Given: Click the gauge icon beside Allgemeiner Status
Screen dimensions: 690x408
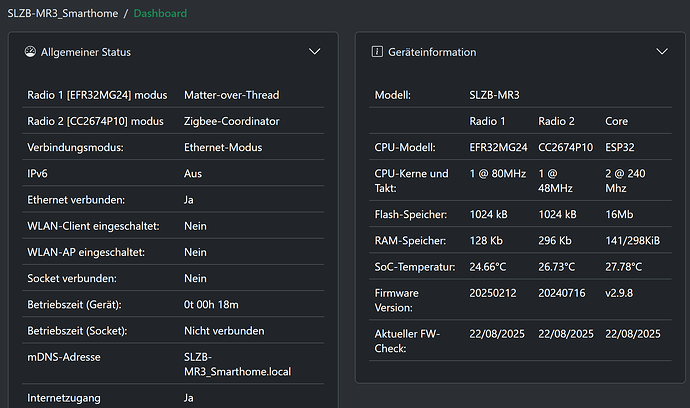Looking at the screenshot, I should pyautogui.click(x=31, y=51).
